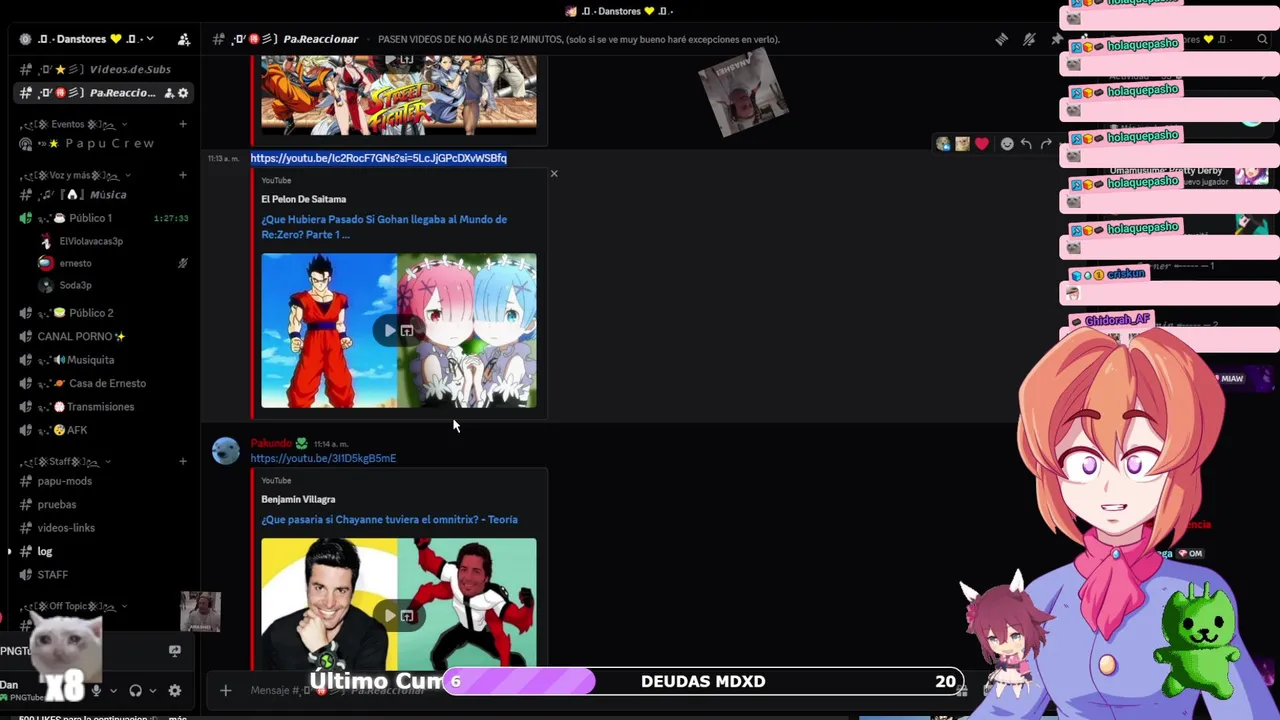Open headphones output options chevron
Image resolution: width=1280 pixels, height=720 pixels.
click(x=153, y=690)
